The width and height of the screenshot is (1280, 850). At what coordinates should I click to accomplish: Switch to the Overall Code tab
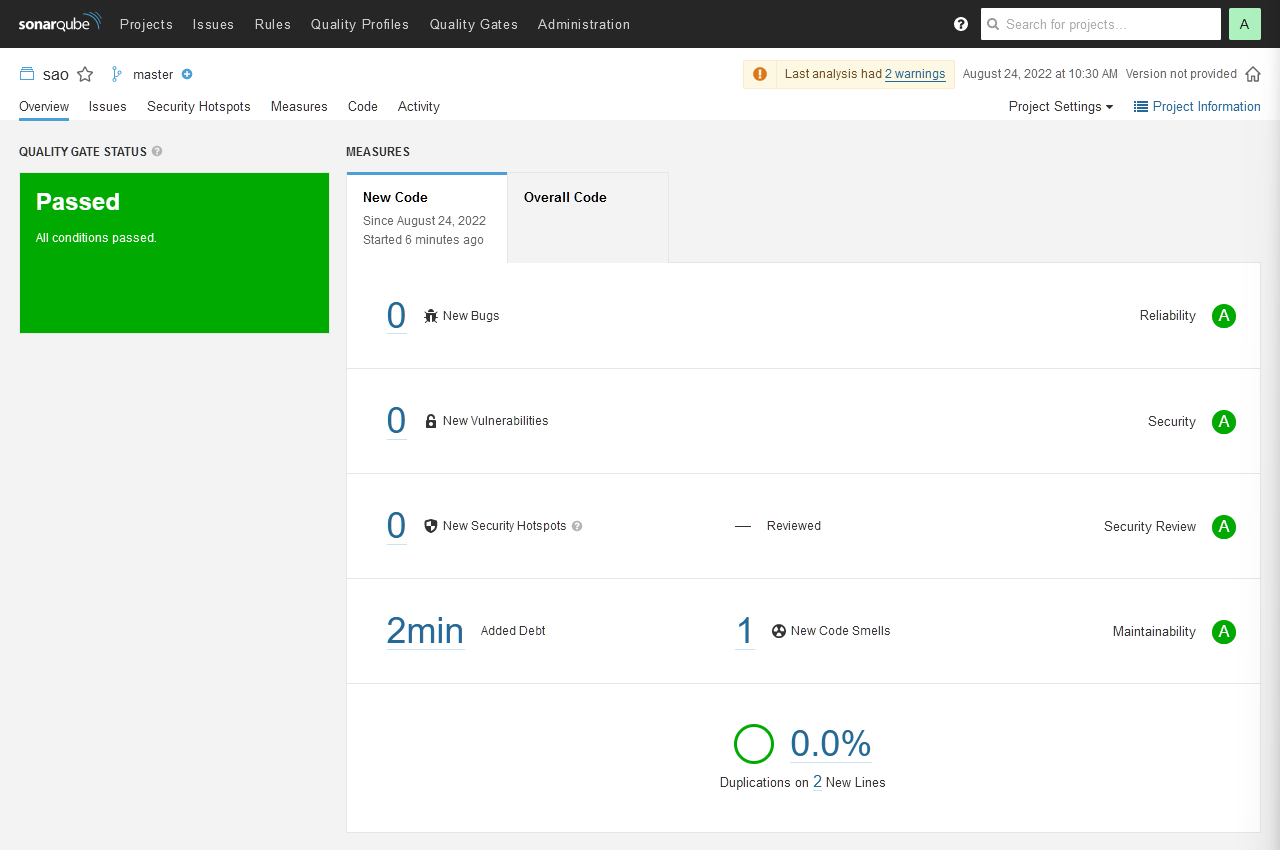[x=565, y=198]
